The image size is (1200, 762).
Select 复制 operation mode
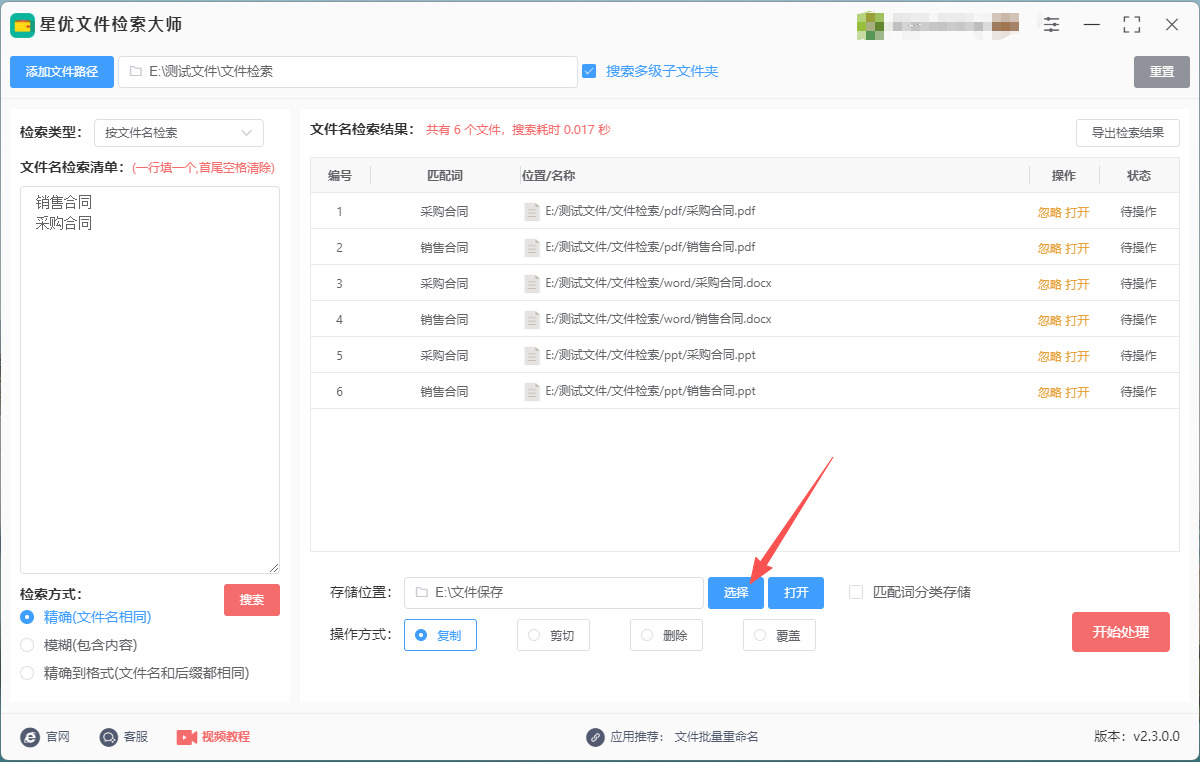[x=440, y=635]
